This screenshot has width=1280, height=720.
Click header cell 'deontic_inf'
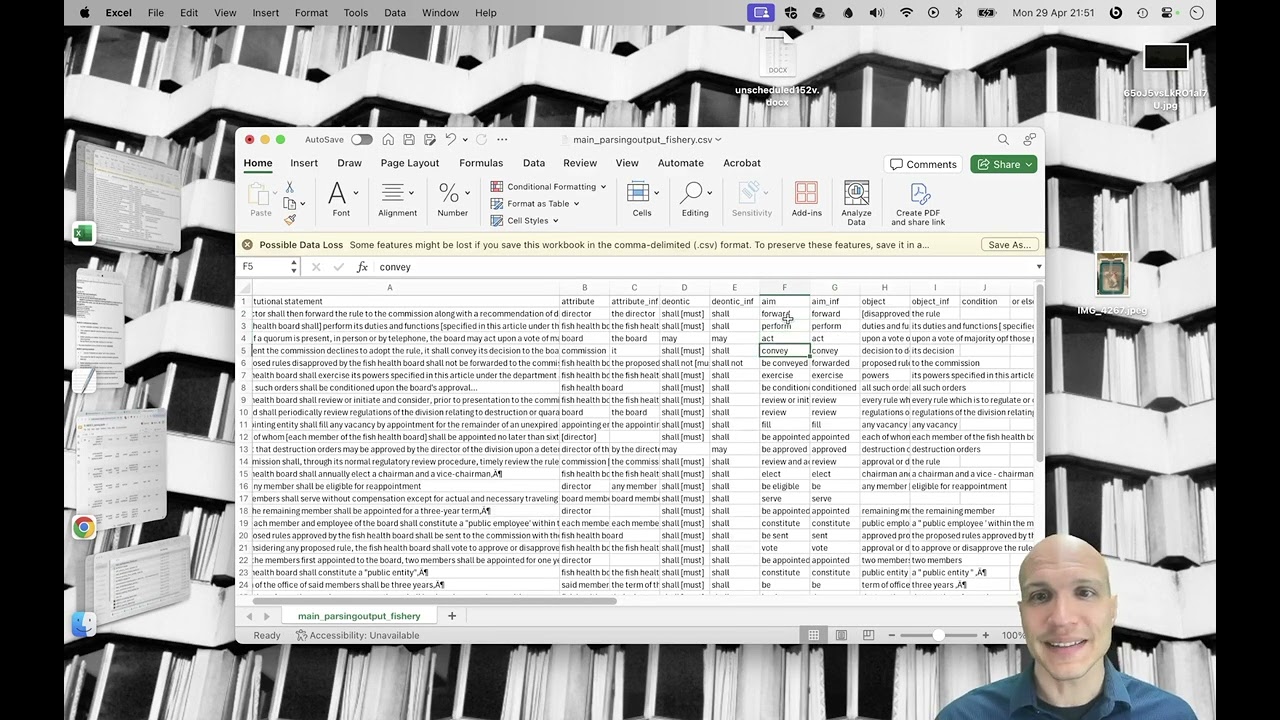(734, 301)
